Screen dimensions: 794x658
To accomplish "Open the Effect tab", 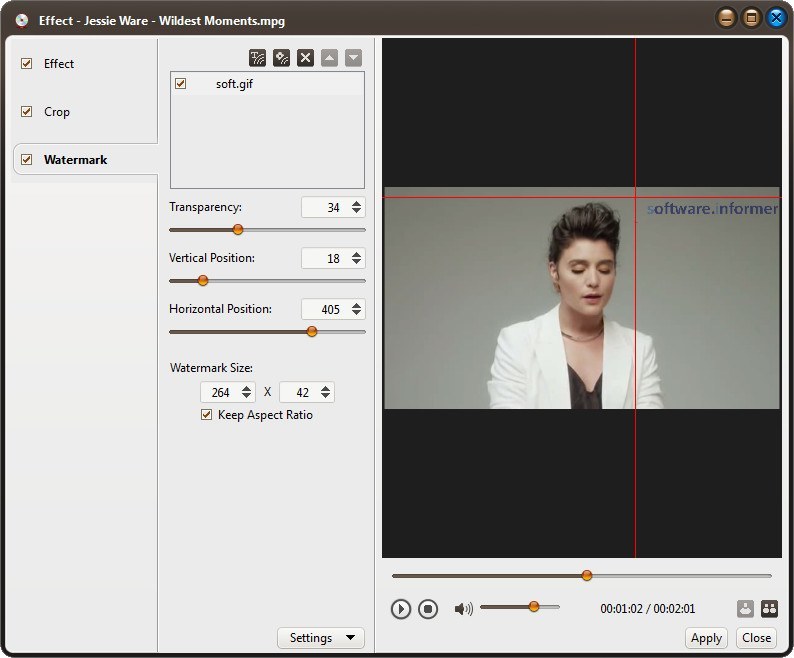I will click(59, 64).
